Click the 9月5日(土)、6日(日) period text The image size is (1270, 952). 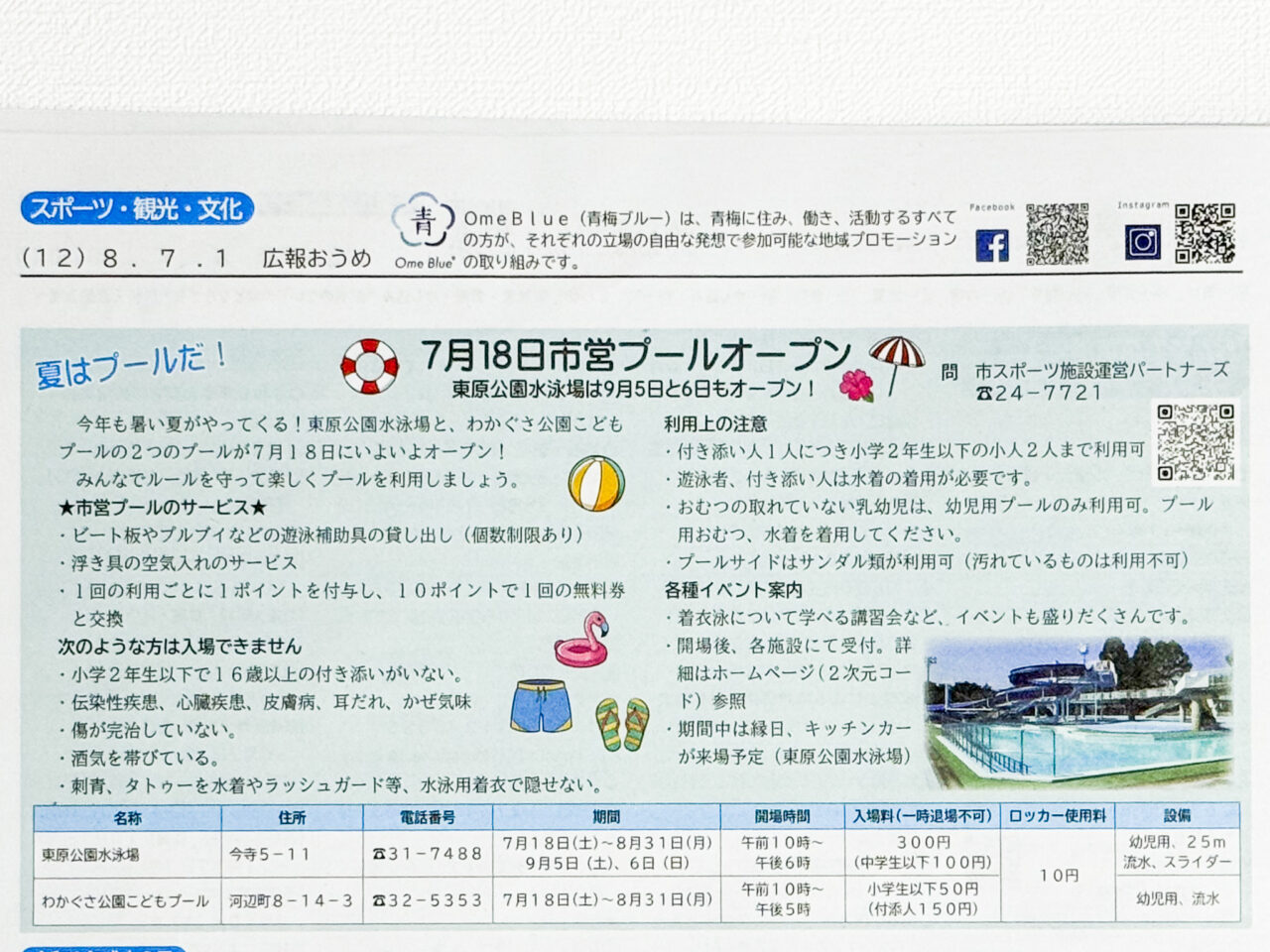tap(607, 863)
